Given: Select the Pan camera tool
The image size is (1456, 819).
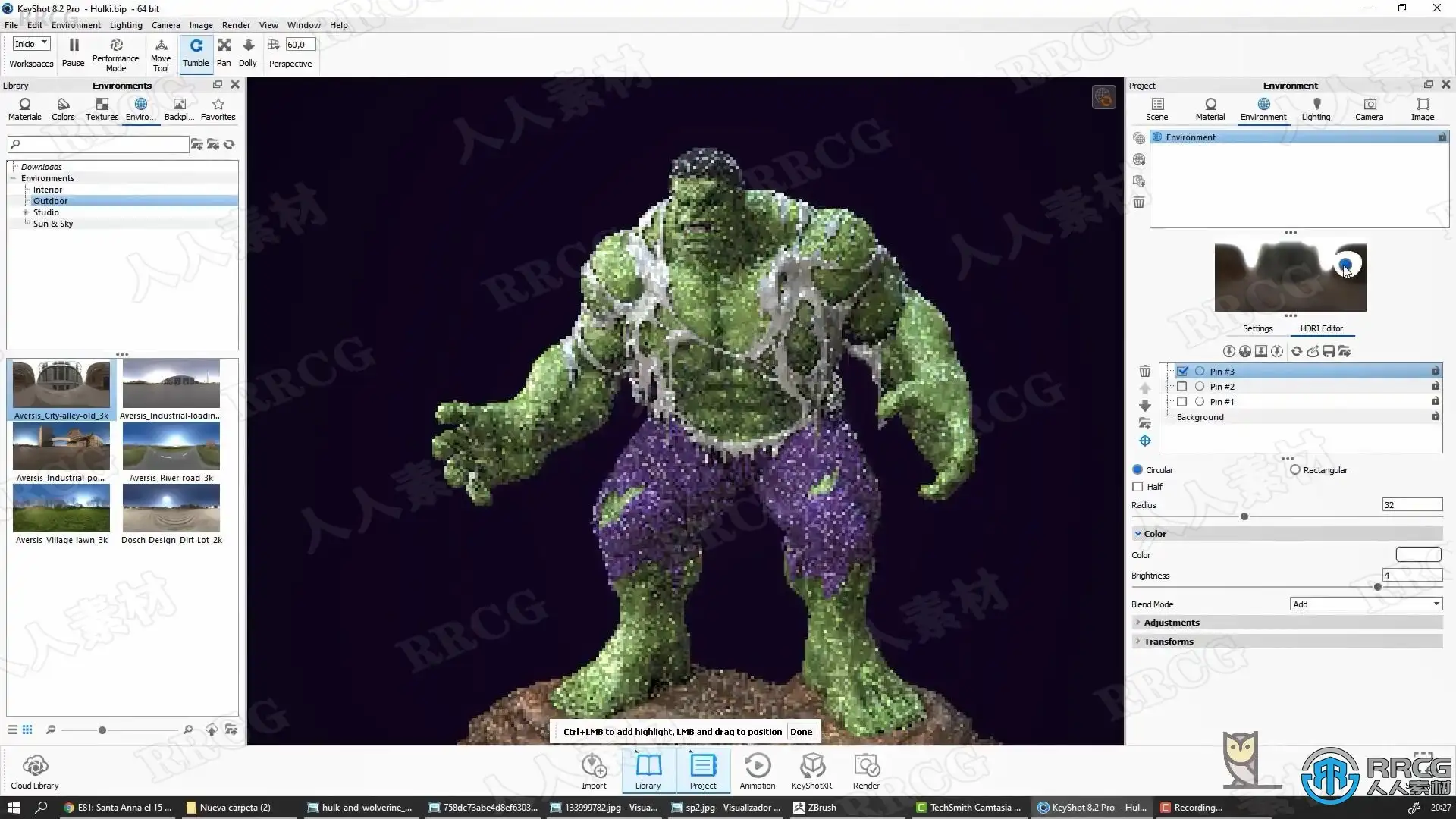Looking at the screenshot, I should coord(224,52).
